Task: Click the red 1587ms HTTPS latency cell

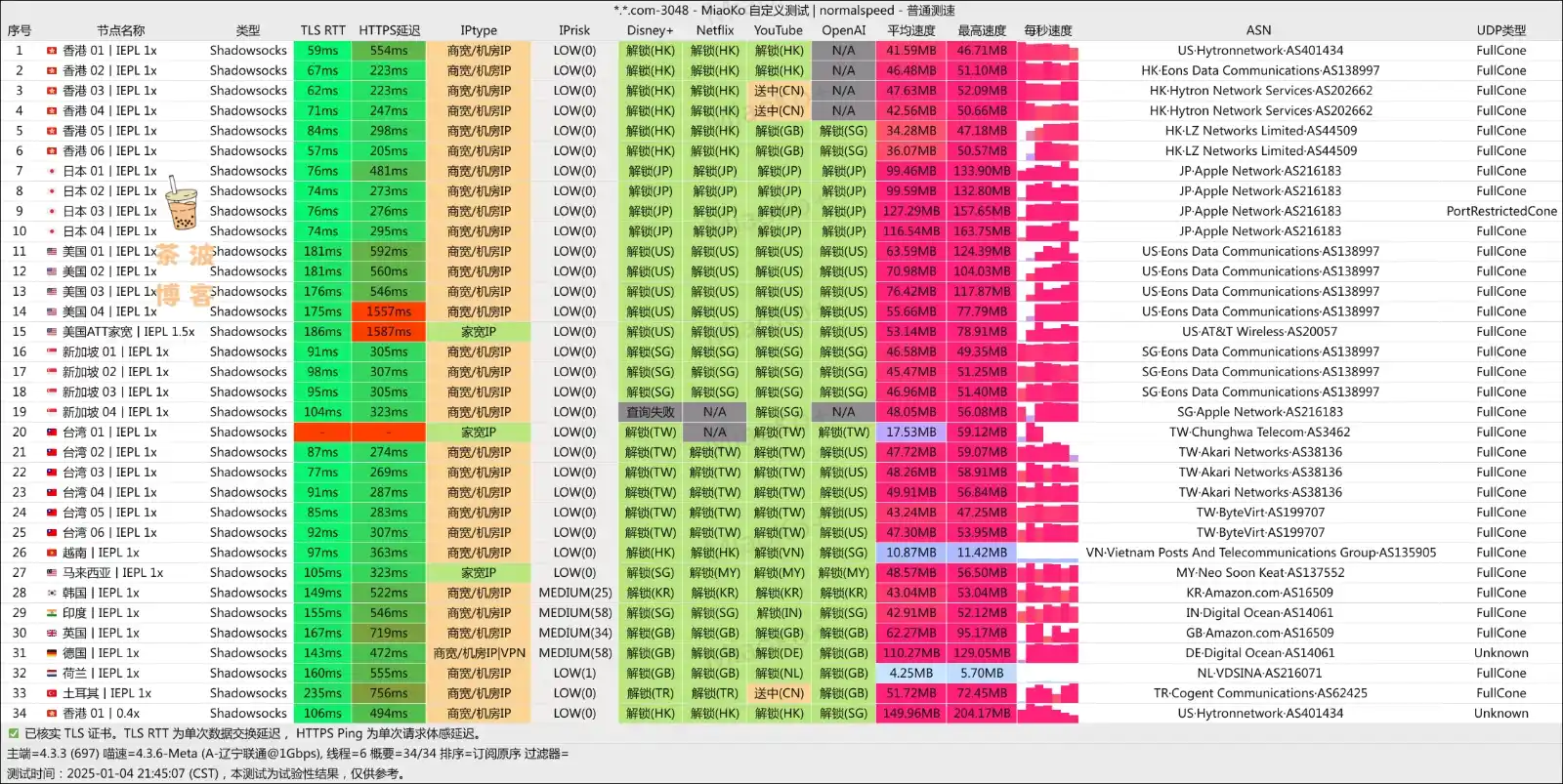Action: coord(389,332)
